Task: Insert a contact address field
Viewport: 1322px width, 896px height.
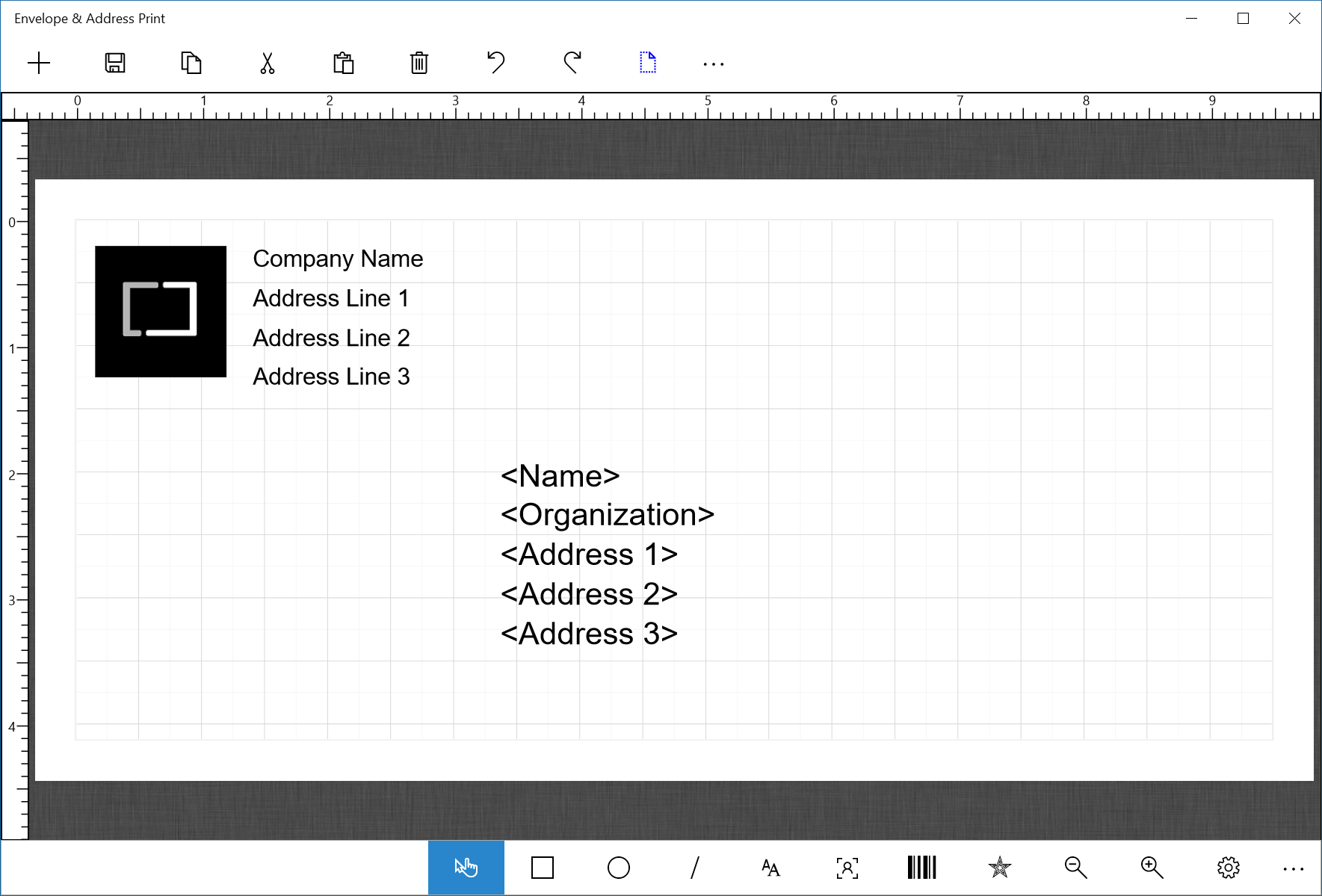Action: pyautogui.click(x=847, y=868)
